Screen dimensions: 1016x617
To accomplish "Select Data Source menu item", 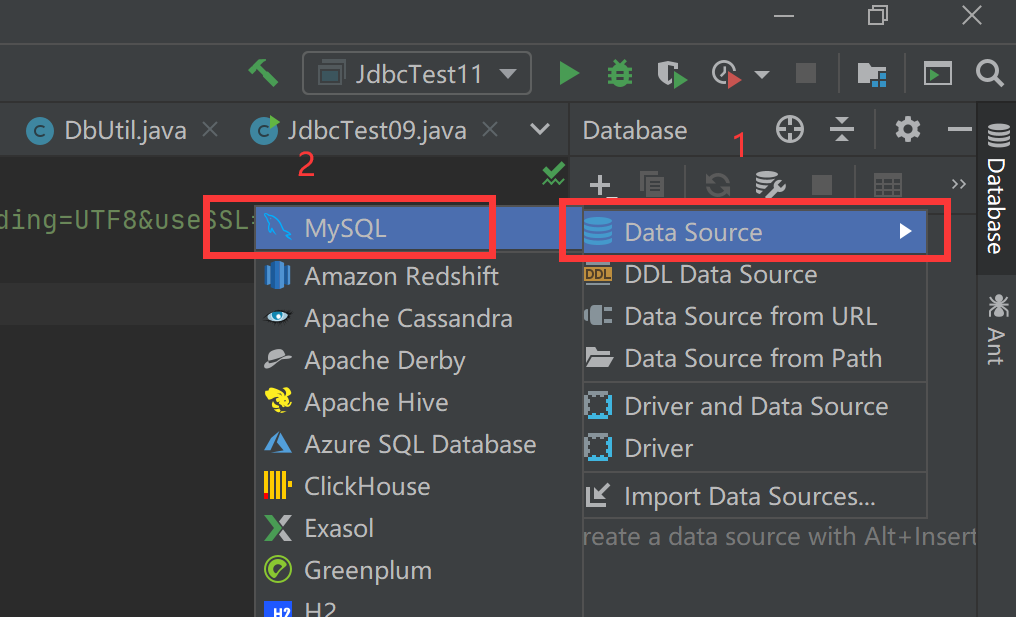I will pos(755,231).
